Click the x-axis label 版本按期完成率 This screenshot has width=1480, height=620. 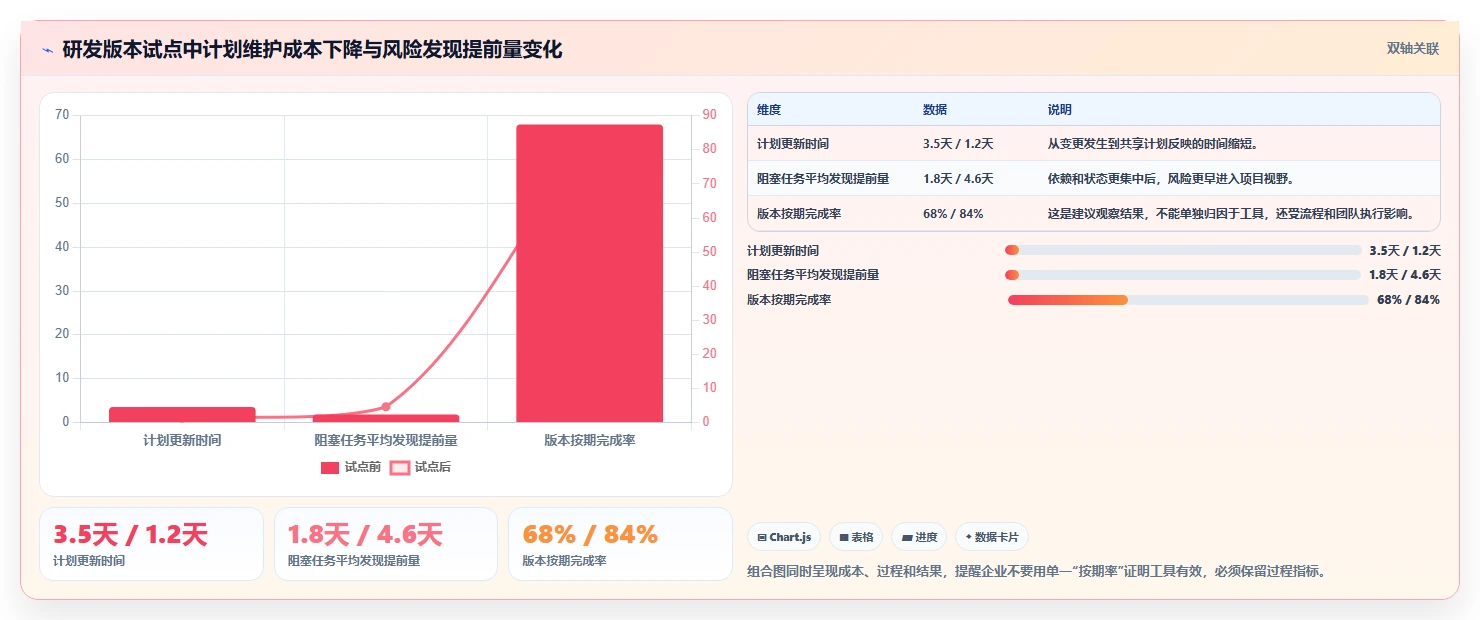(590, 440)
